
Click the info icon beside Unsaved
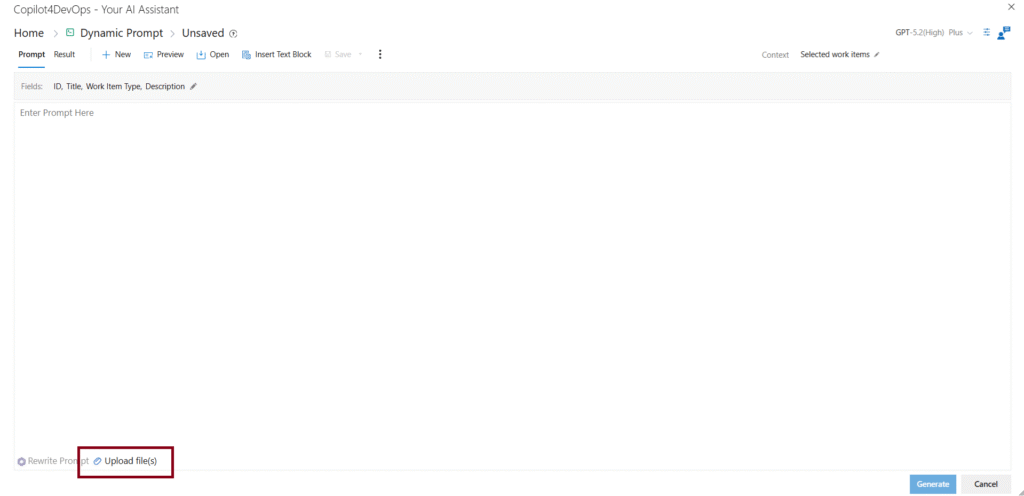233,34
